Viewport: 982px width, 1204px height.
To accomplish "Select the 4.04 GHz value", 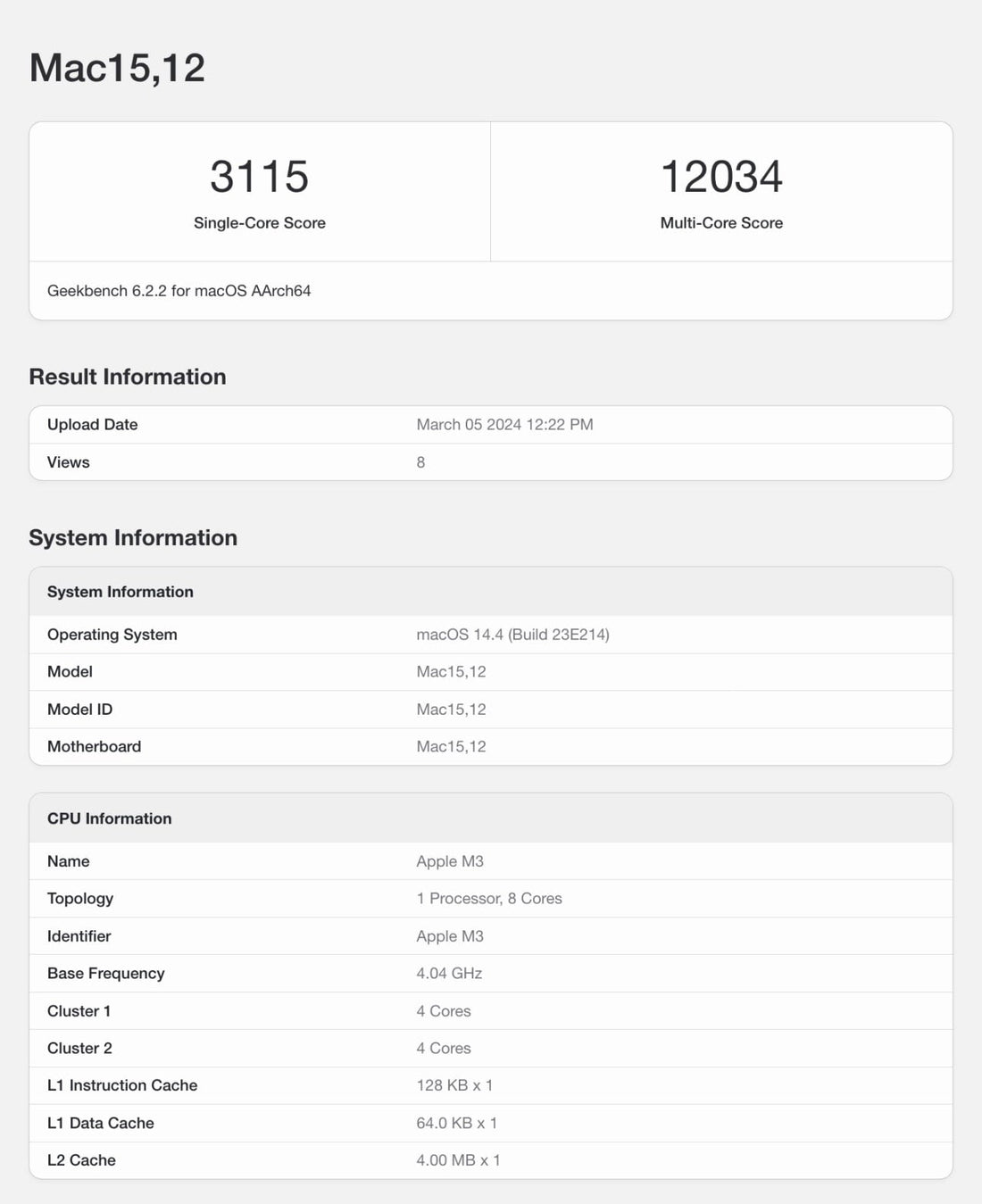I will click(x=449, y=974).
